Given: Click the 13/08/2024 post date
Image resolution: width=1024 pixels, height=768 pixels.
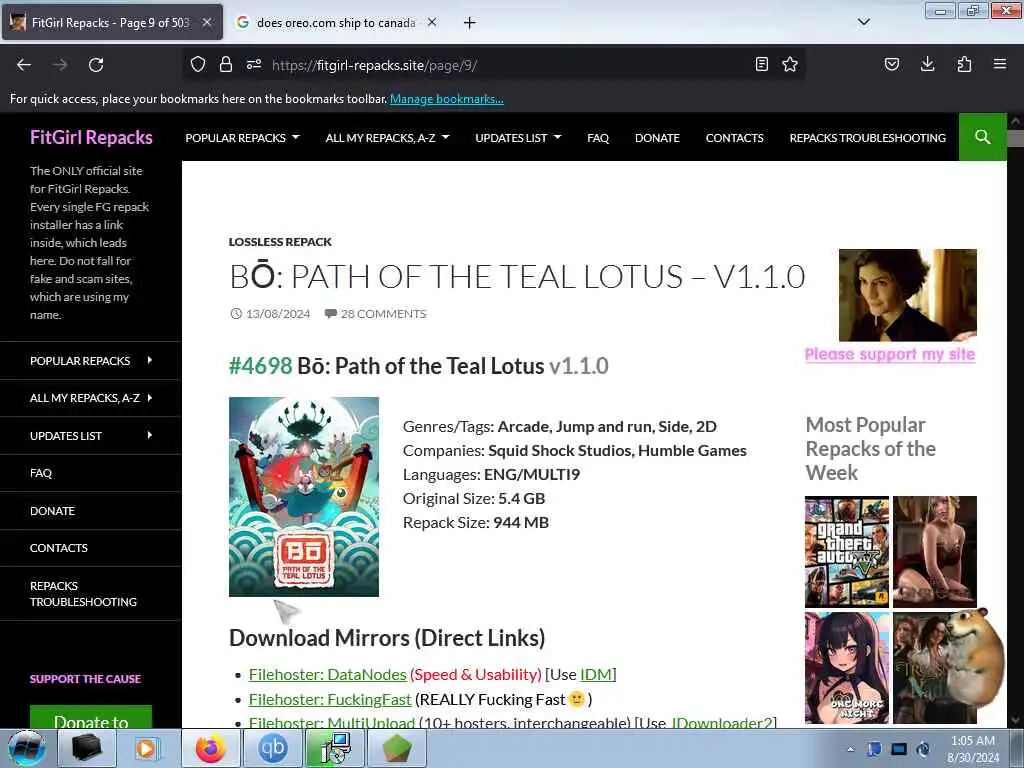Looking at the screenshot, I should pos(278,313).
